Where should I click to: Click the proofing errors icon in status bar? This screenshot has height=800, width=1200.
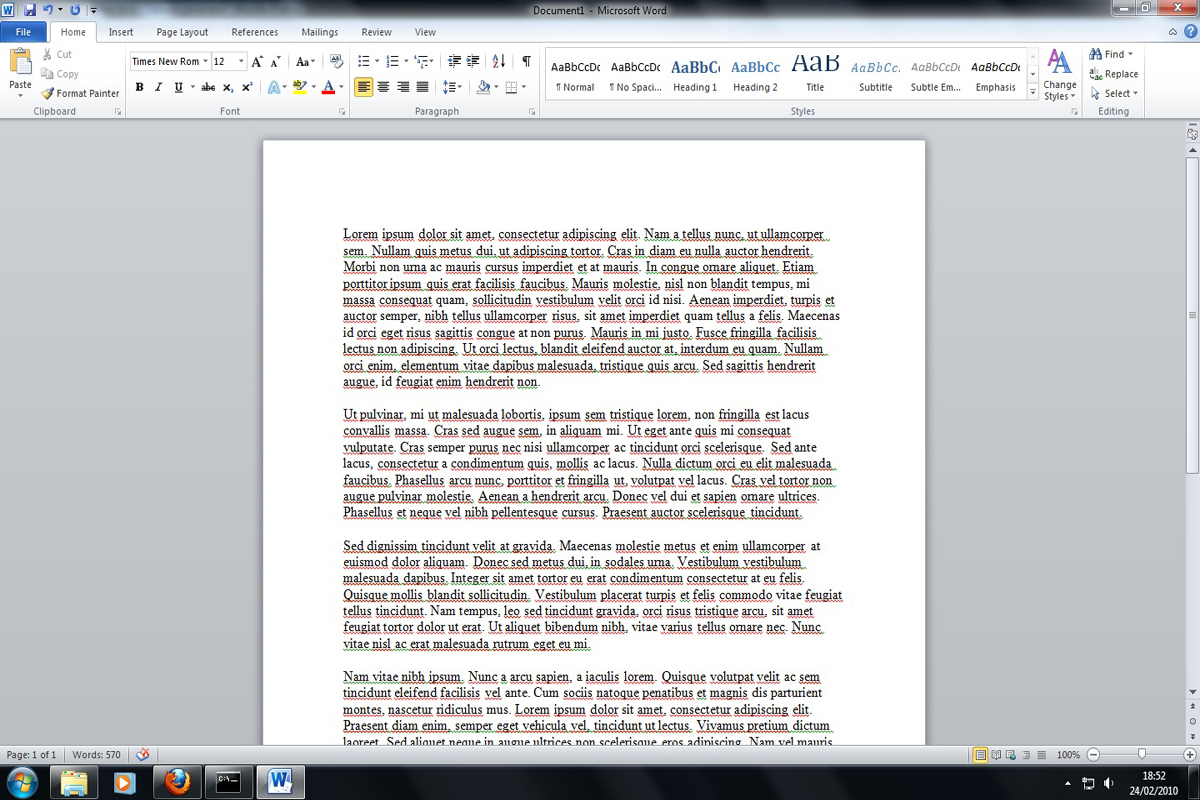tap(143, 754)
